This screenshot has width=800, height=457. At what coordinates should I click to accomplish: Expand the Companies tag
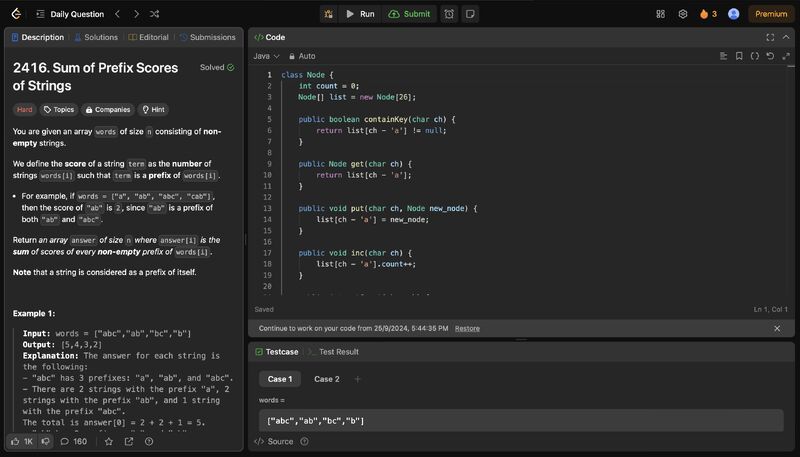click(108, 110)
